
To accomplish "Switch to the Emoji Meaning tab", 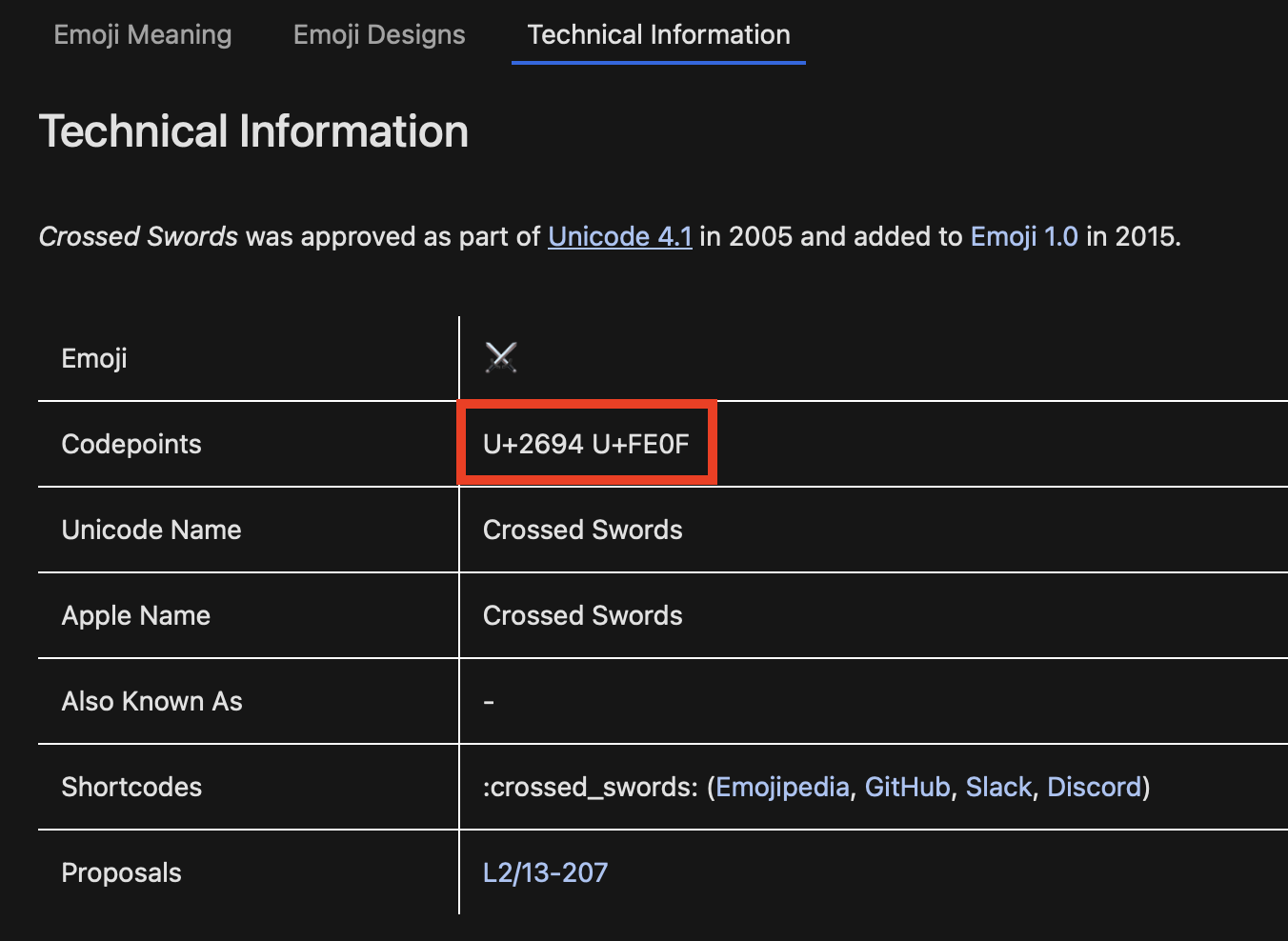I will (x=143, y=35).
